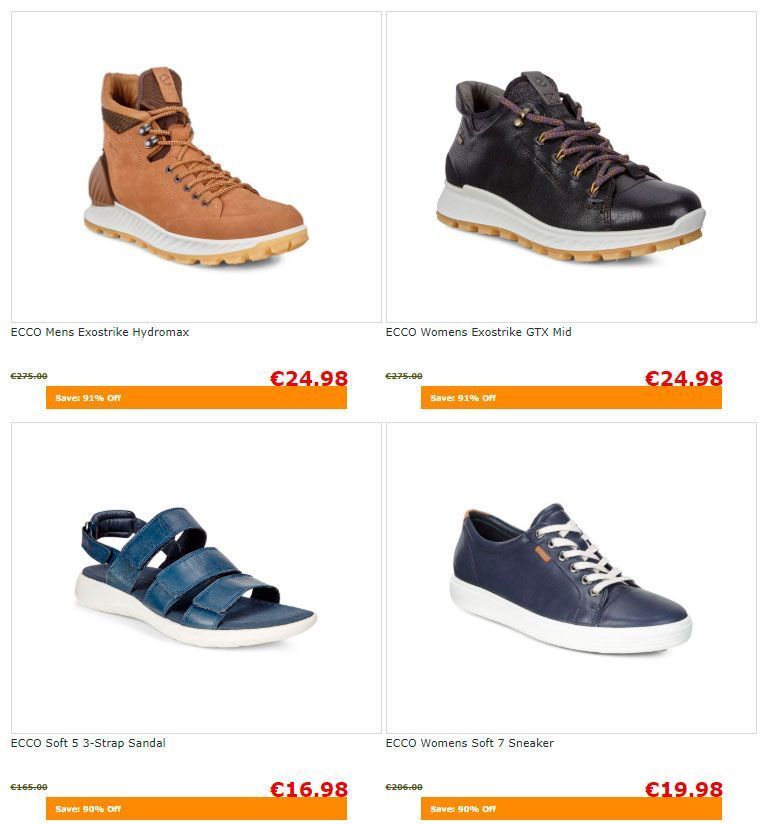Viewport: 772px width, 824px height.
Task: Click the crossed-out €165.00 sandal price
Action: [x=29, y=787]
